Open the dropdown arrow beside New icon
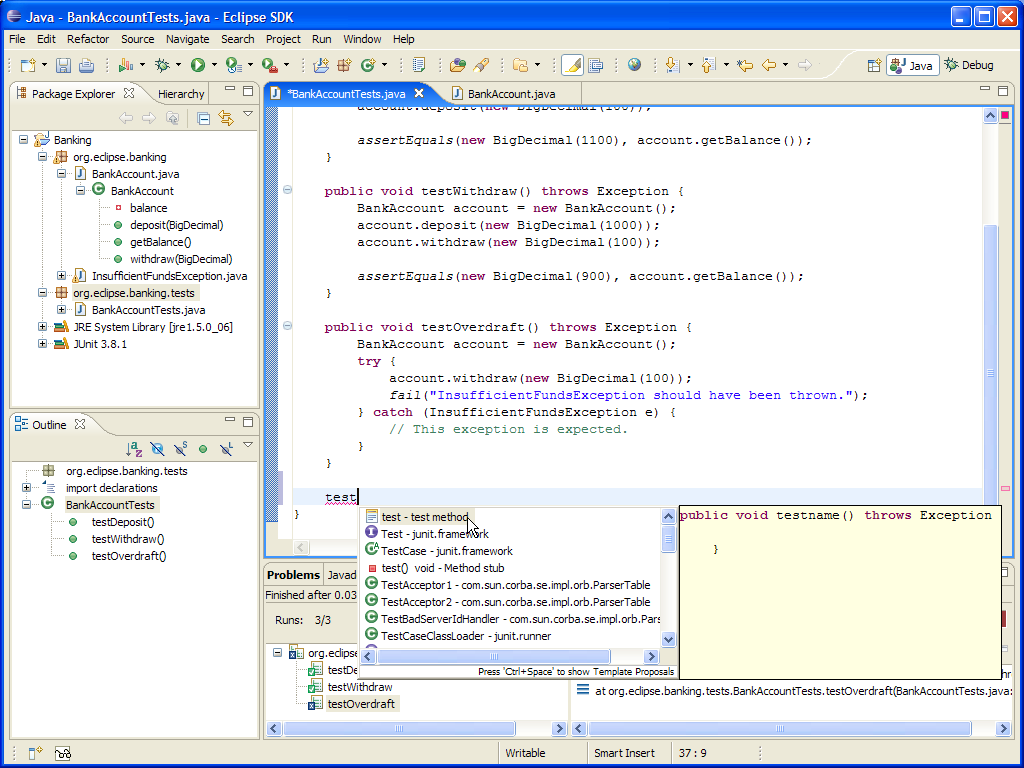 pyautogui.click(x=44, y=65)
